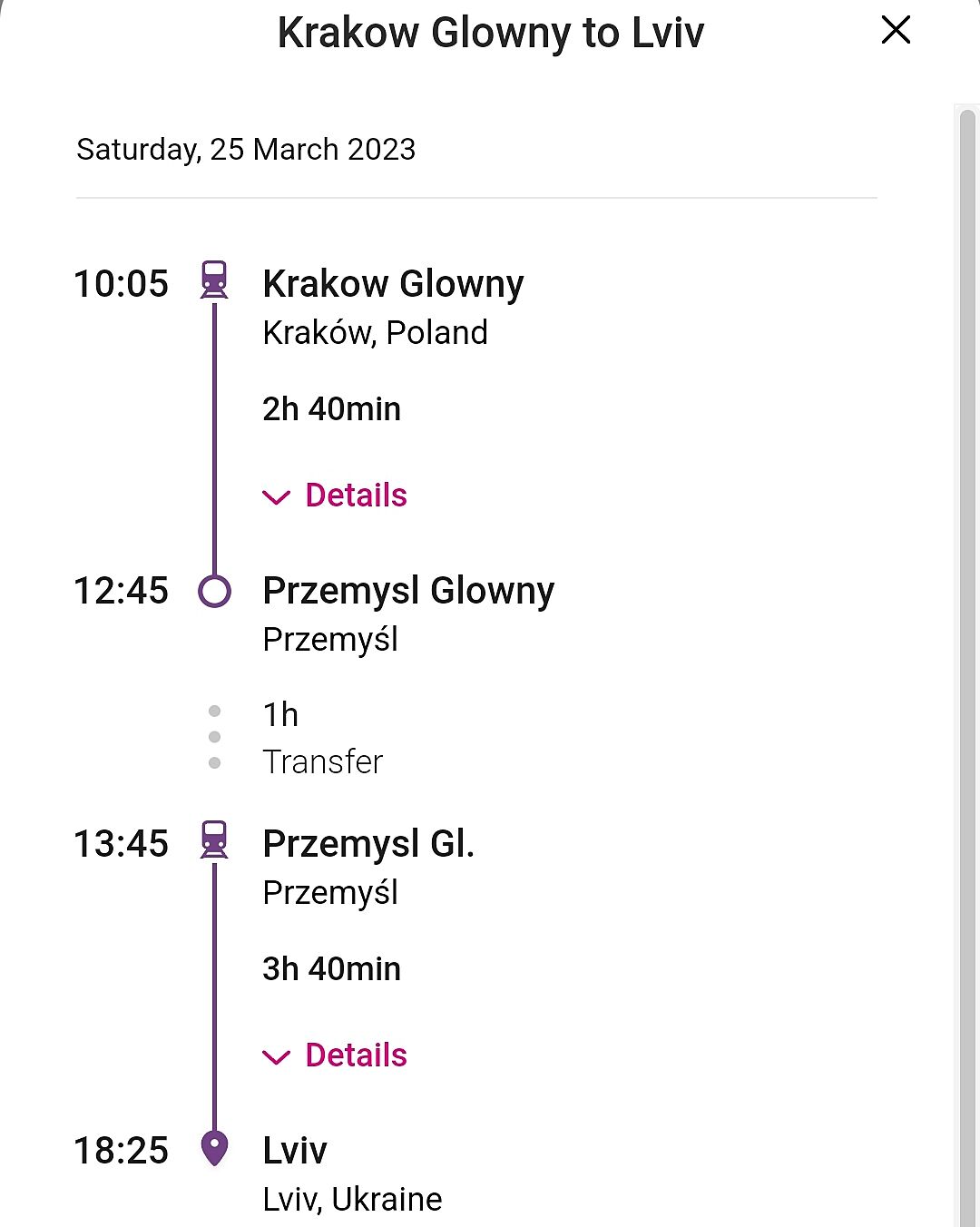Select the Lviv destination station name
This screenshot has width=980, height=1227.
coord(295,1151)
